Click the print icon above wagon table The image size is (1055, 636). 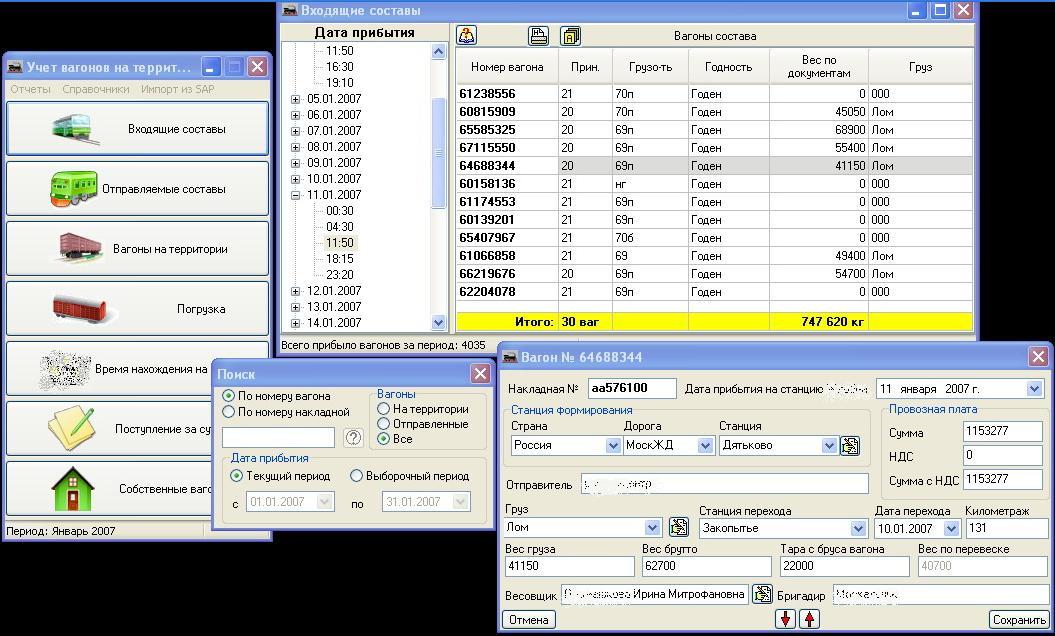point(539,36)
